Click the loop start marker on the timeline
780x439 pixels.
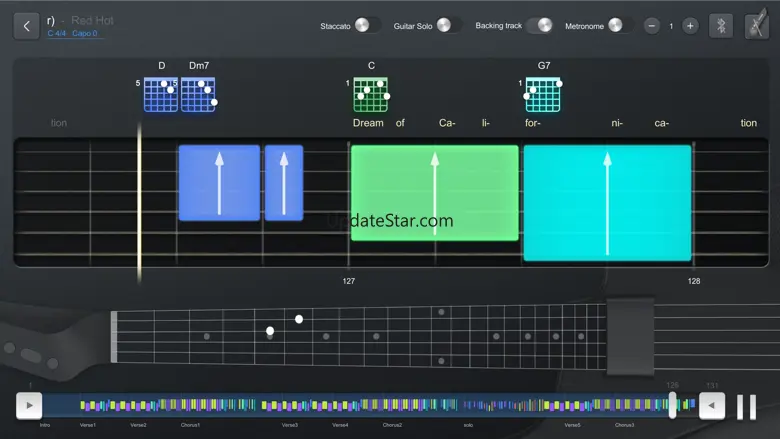coord(29,405)
